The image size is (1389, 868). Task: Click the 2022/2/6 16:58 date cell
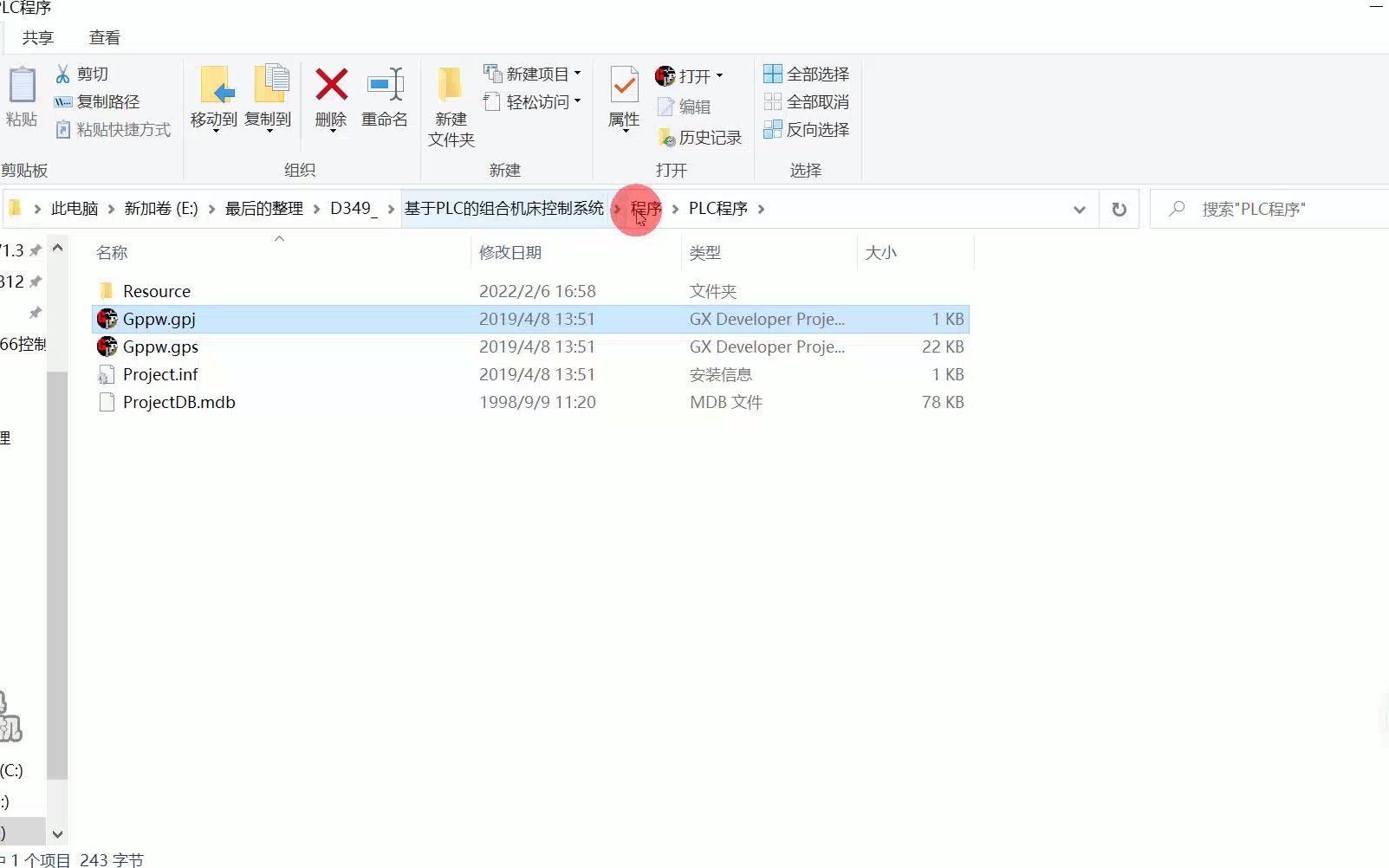point(537,291)
